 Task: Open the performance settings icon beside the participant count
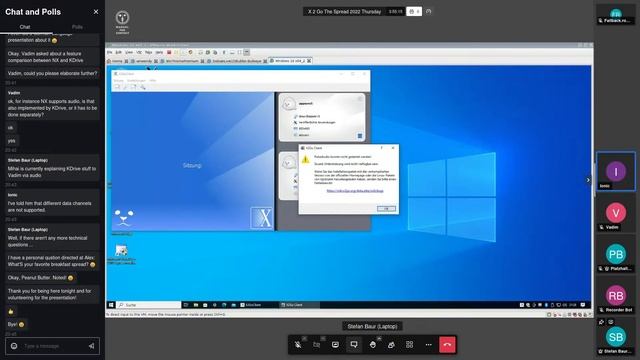[x=429, y=12]
